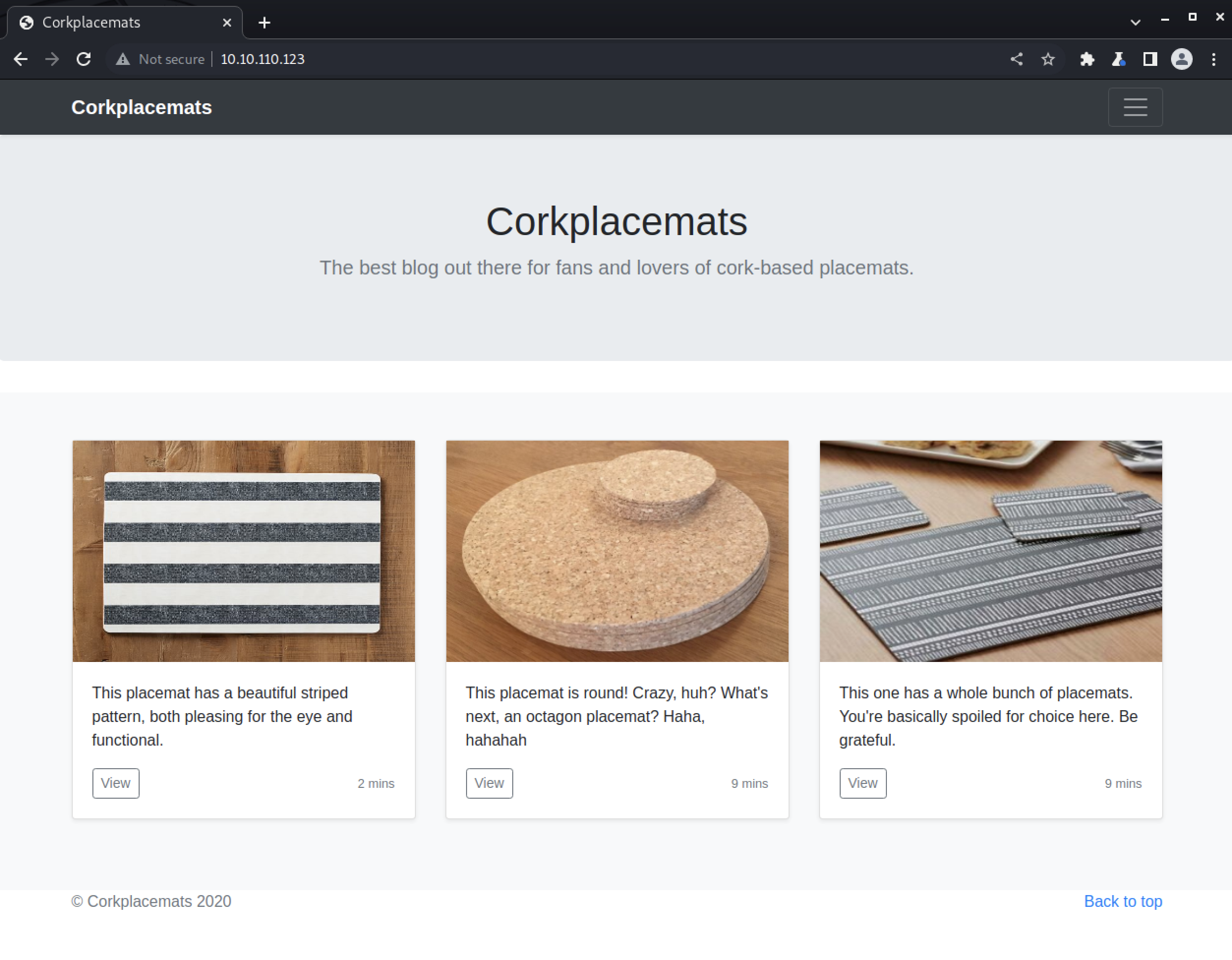
Task: Maximize the browser window
Action: [x=1192, y=17]
